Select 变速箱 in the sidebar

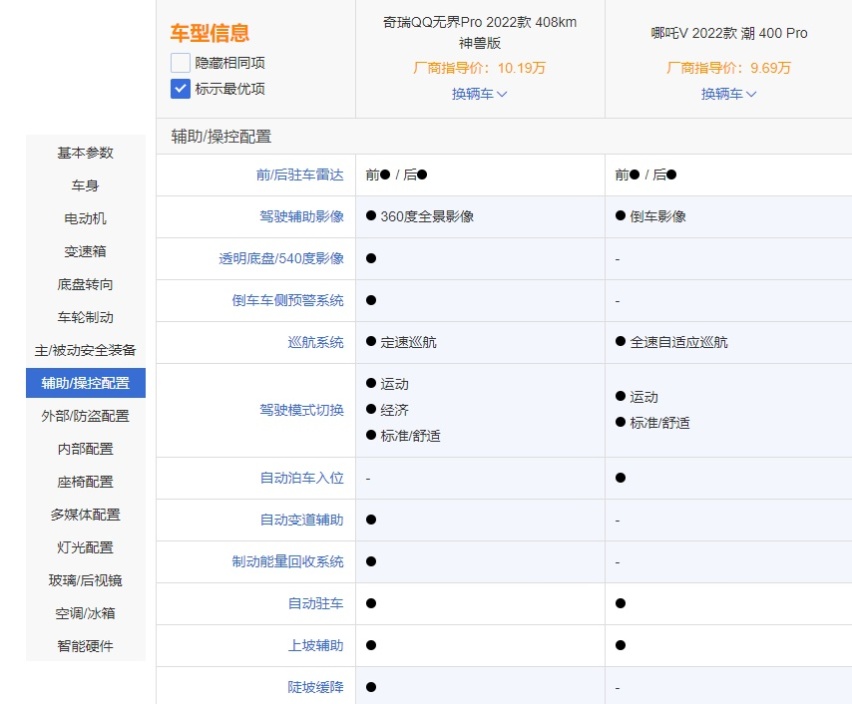(85, 252)
